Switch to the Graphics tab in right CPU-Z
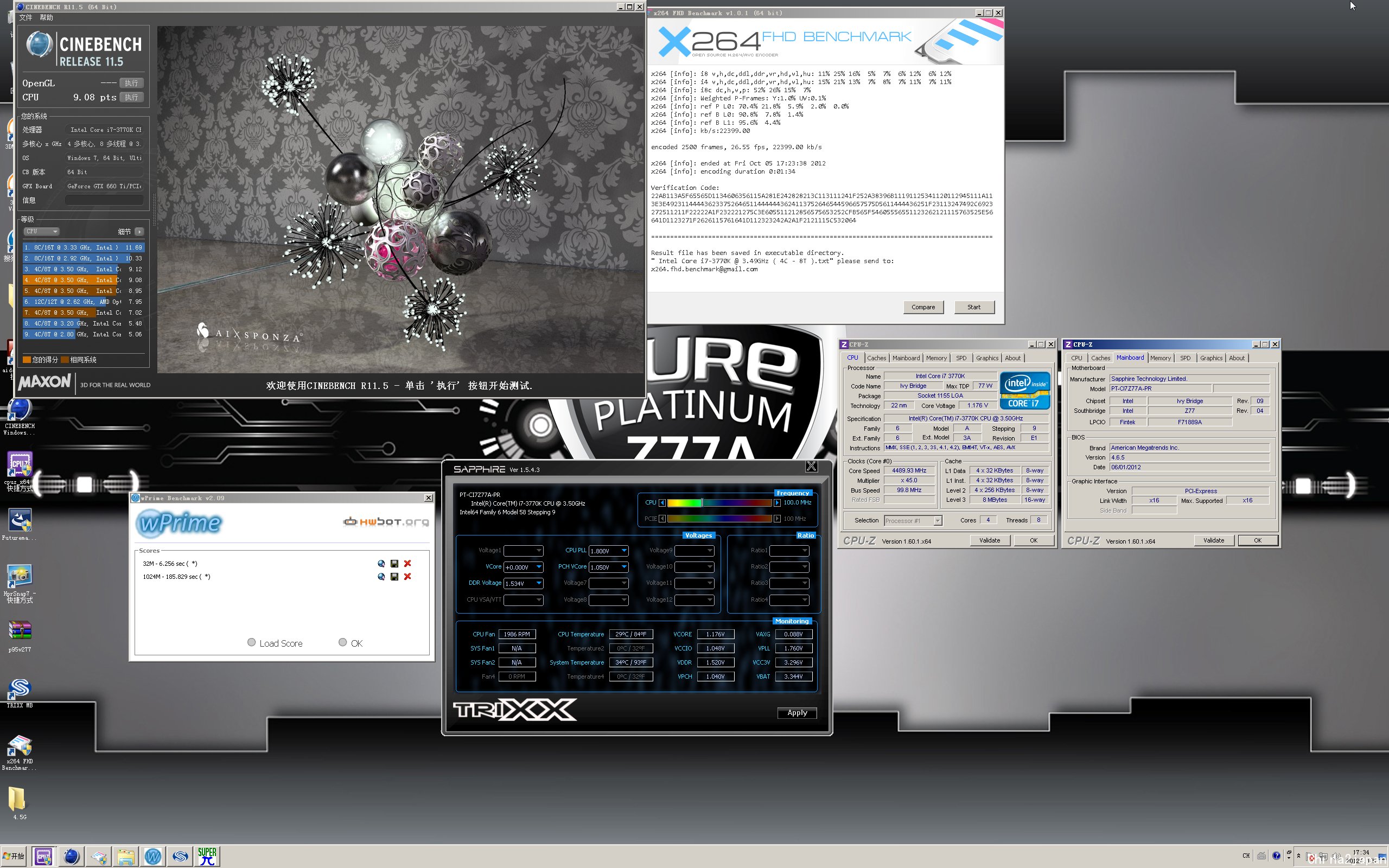The width and height of the screenshot is (1389, 868). coord(1211,358)
